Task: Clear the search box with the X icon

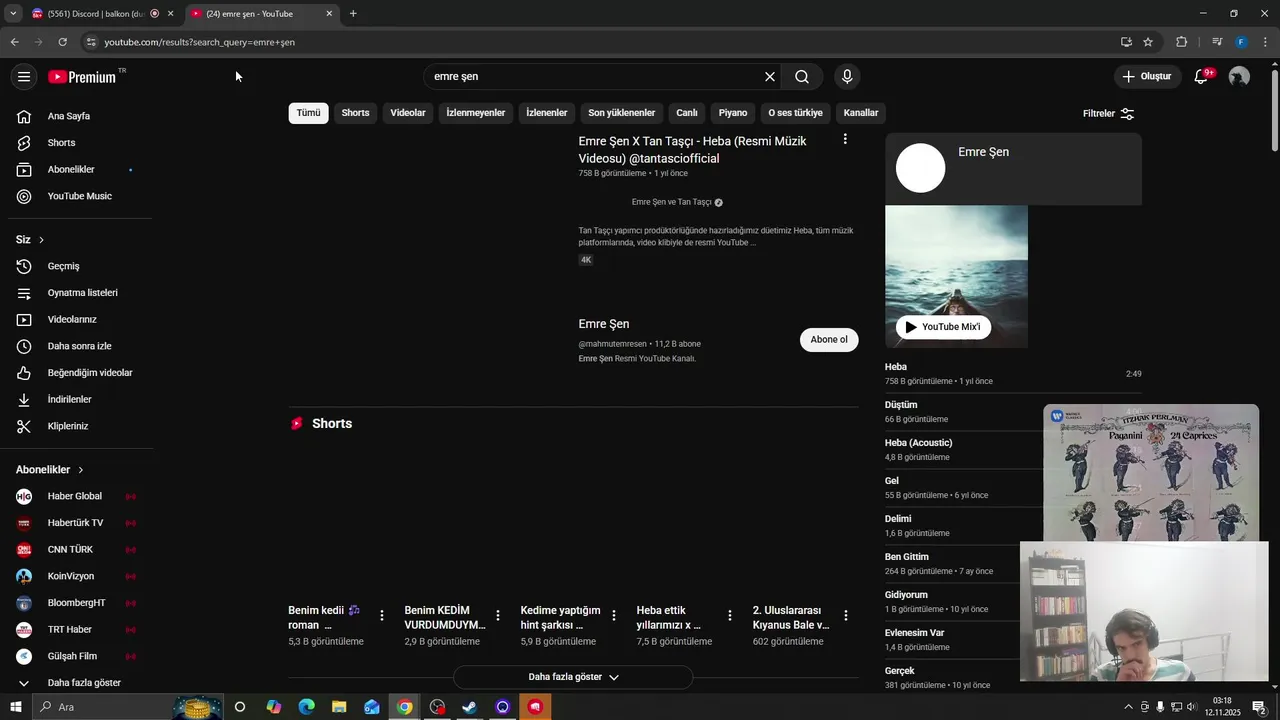Action: click(x=770, y=77)
